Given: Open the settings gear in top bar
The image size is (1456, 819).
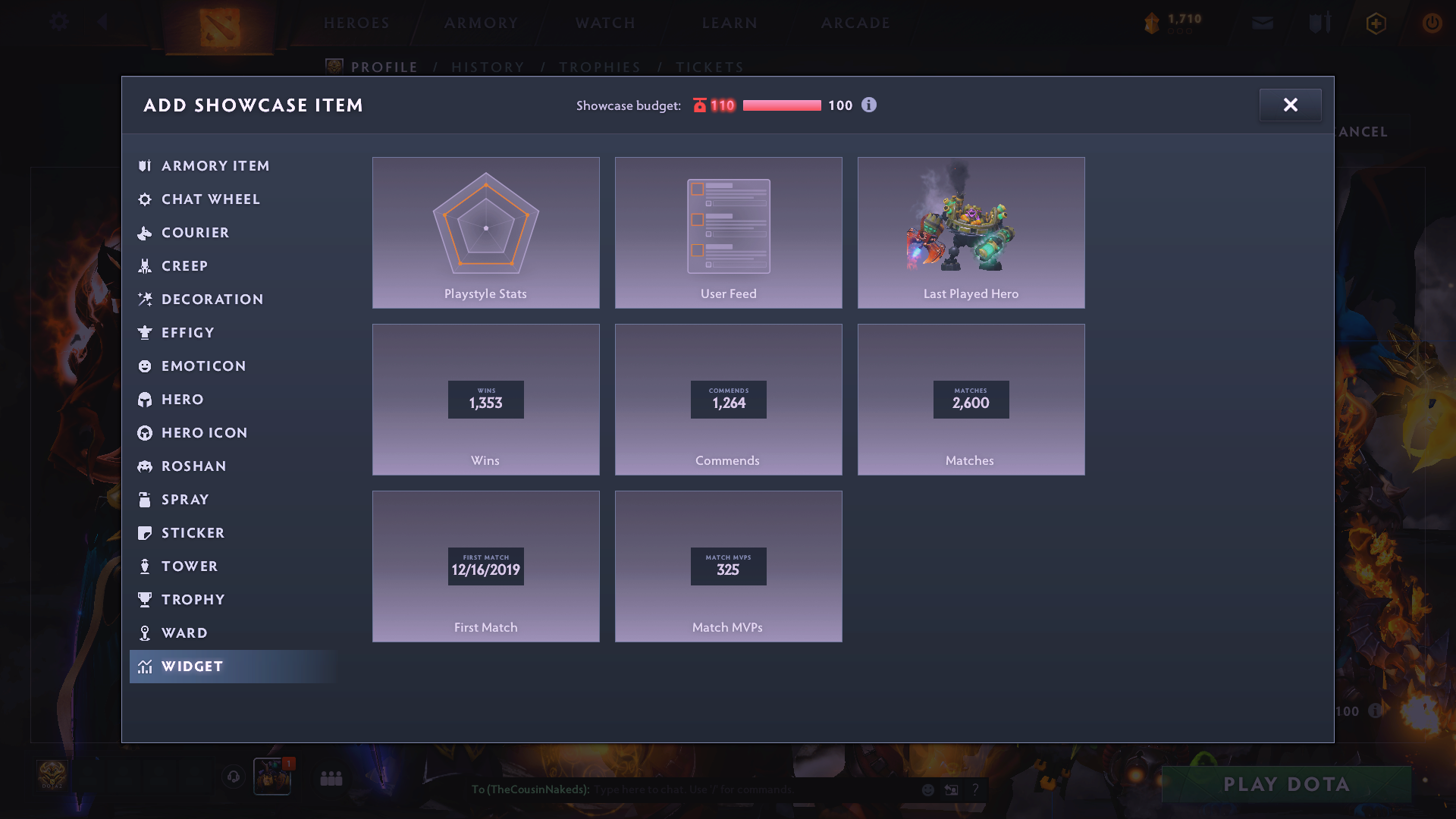Looking at the screenshot, I should [x=58, y=22].
